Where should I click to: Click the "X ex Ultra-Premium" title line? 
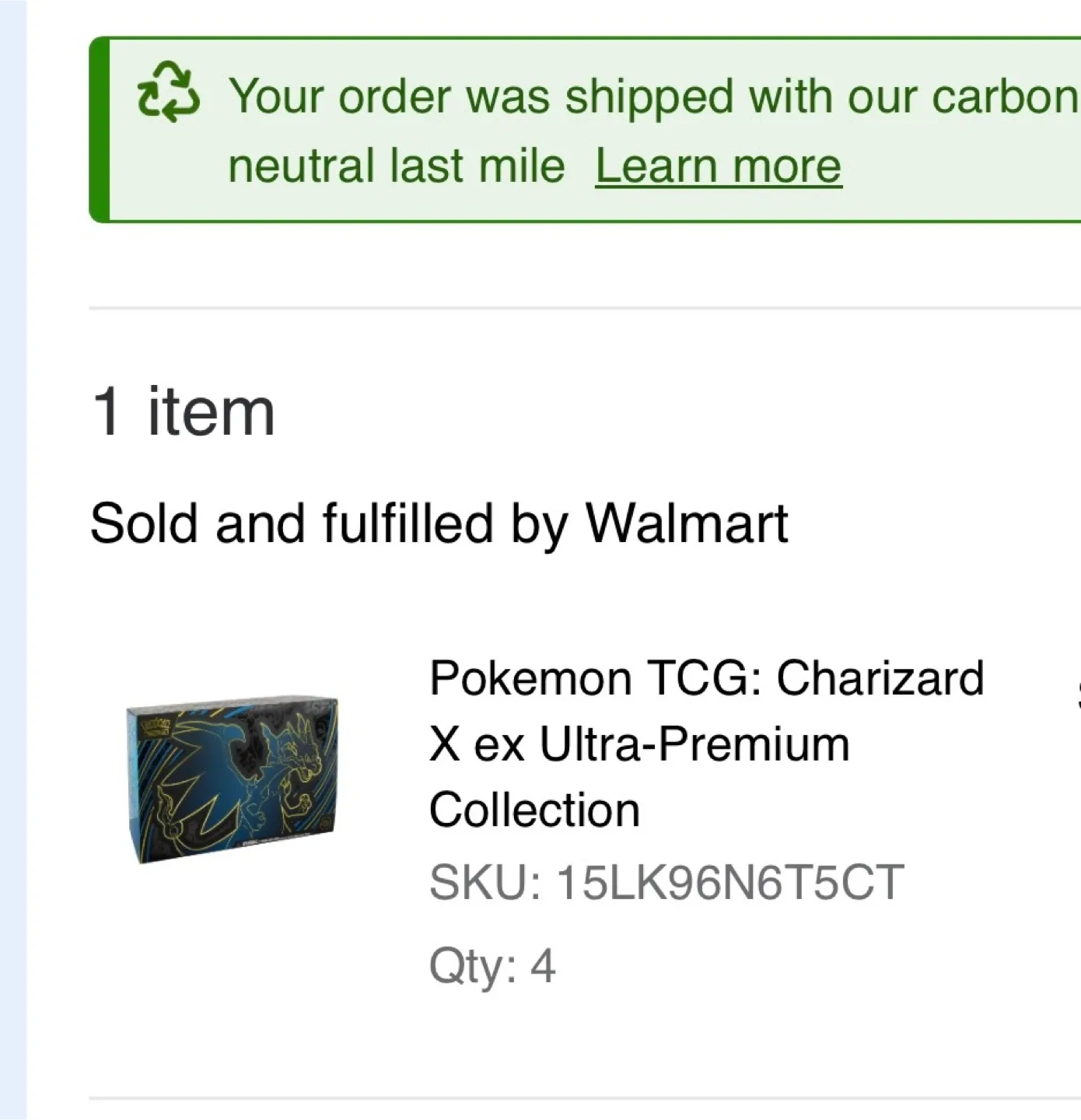pos(638,744)
